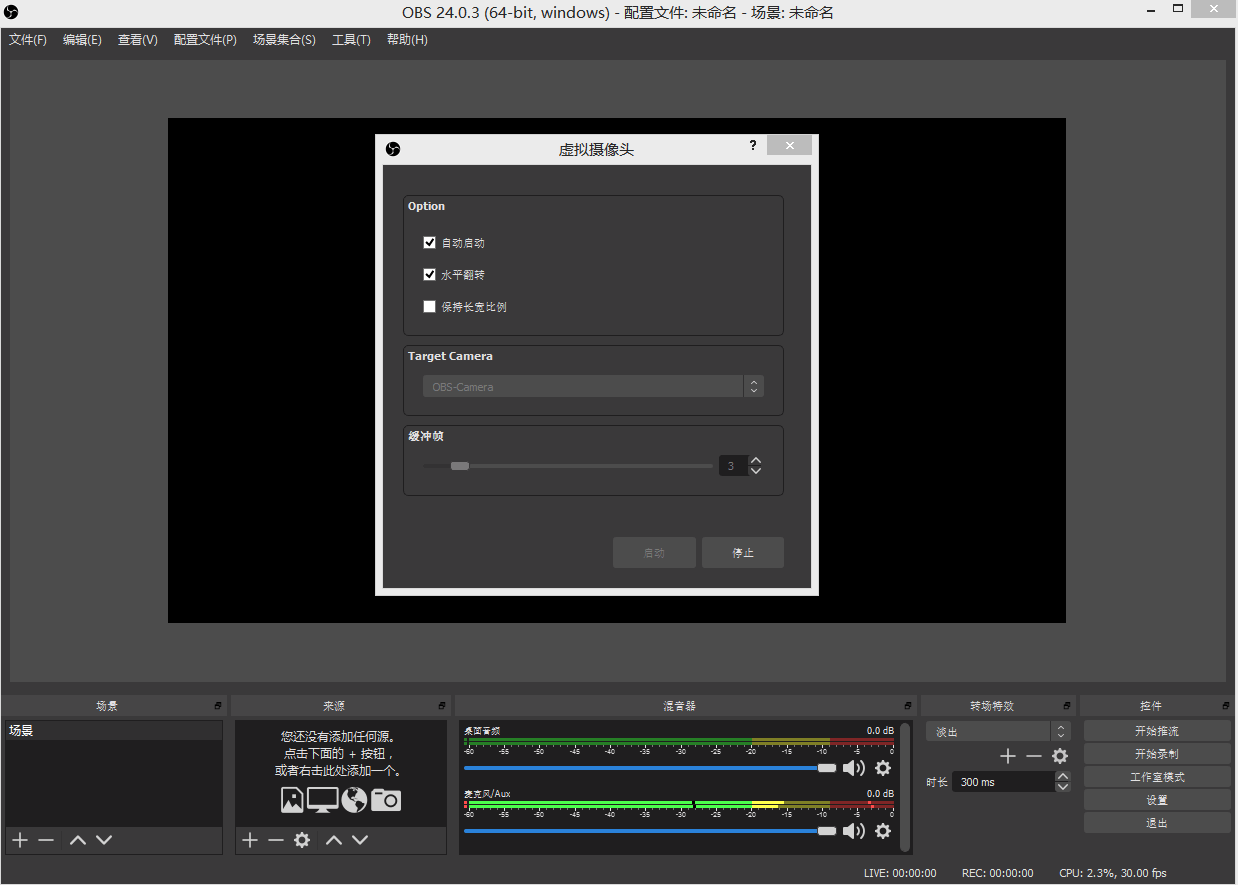Click the display capture monitor icon
Viewport: 1238px width, 885px height.
322,799
